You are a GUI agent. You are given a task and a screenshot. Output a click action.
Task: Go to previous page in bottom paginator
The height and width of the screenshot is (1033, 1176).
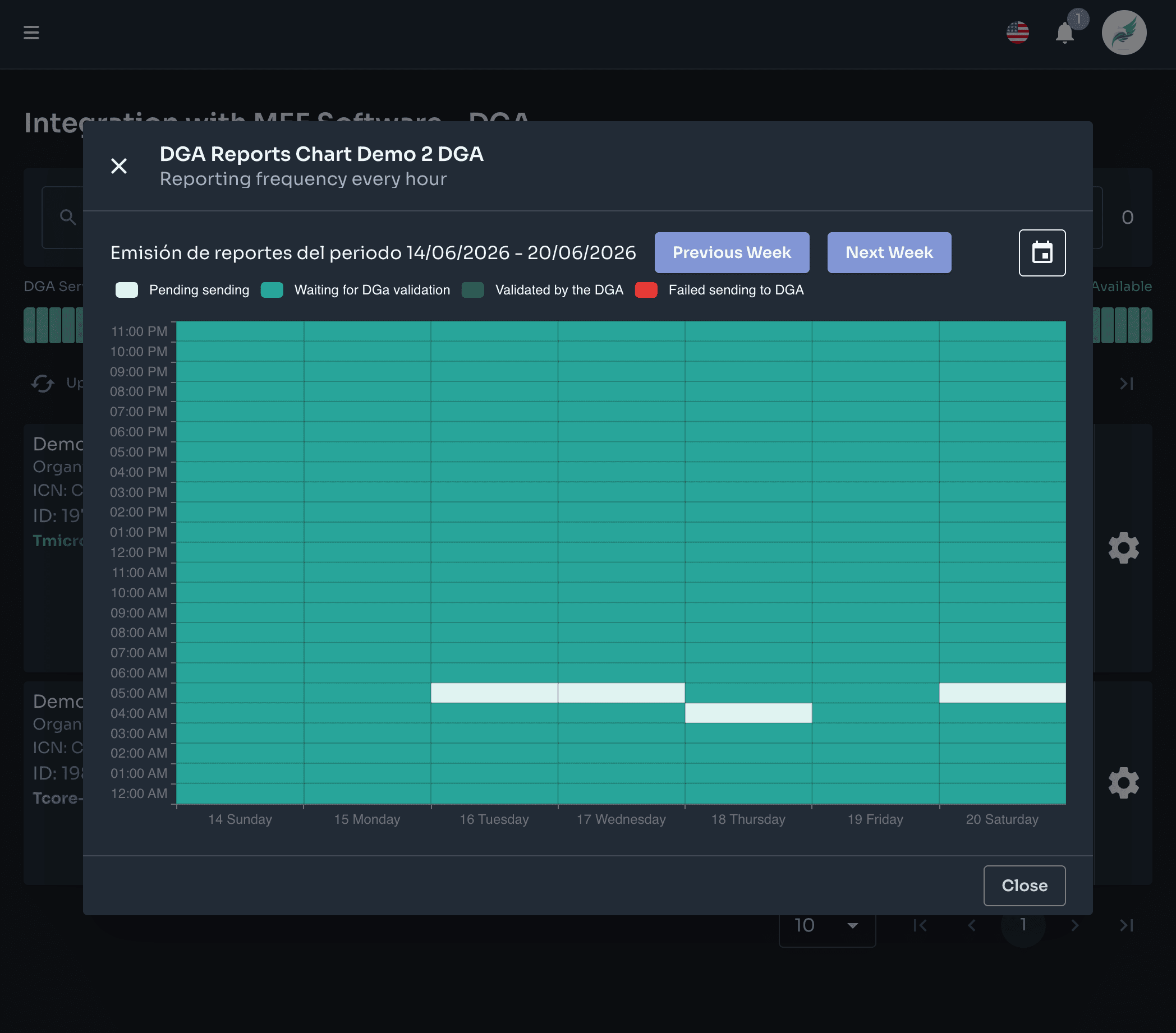click(971, 925)
